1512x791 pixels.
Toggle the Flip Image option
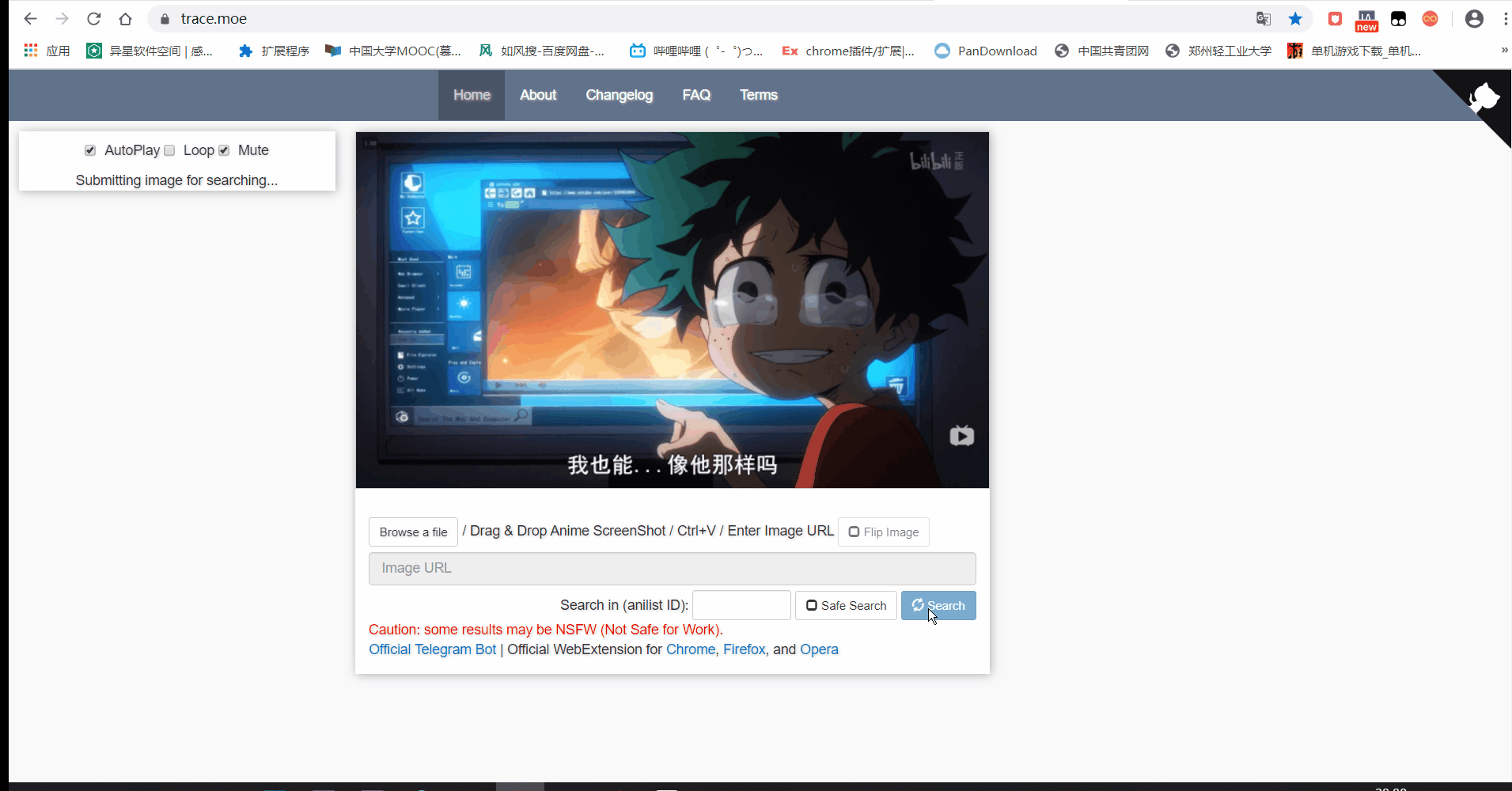[883, 532]
